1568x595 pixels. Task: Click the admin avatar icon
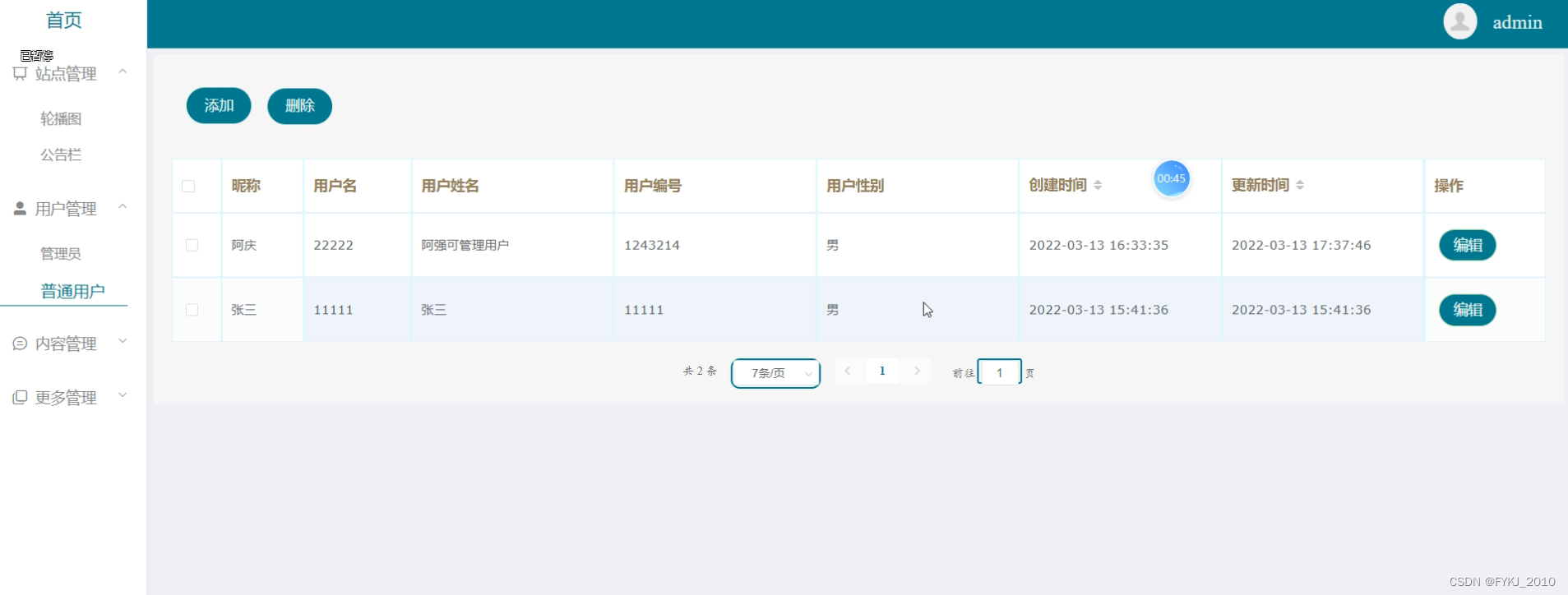click(x=1460, y=21)
